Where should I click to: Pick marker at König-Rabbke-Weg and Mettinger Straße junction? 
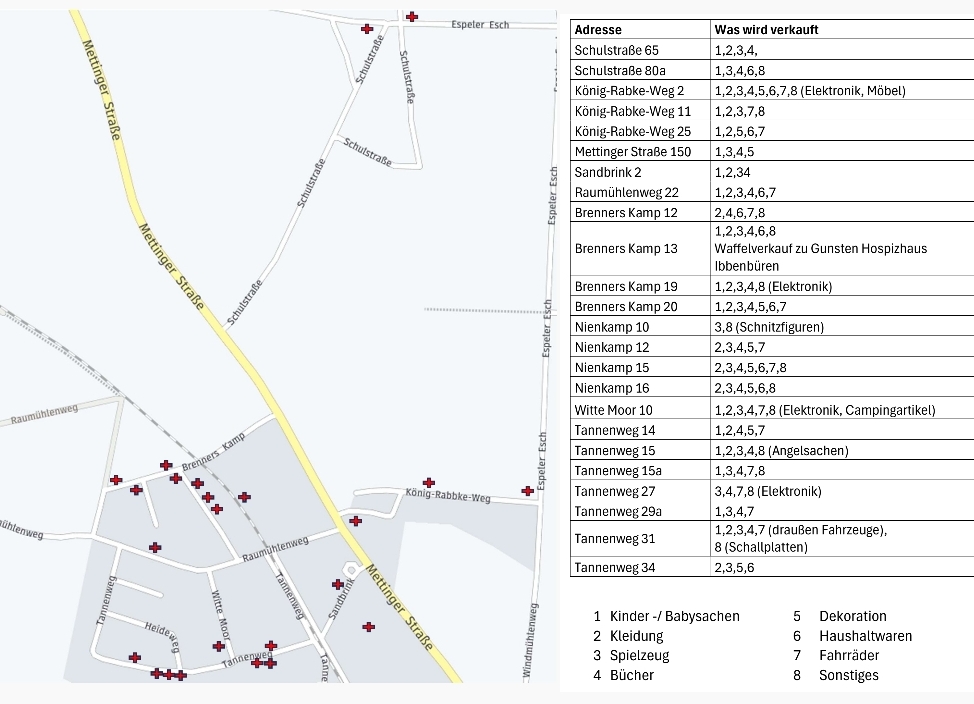point(355,521)
